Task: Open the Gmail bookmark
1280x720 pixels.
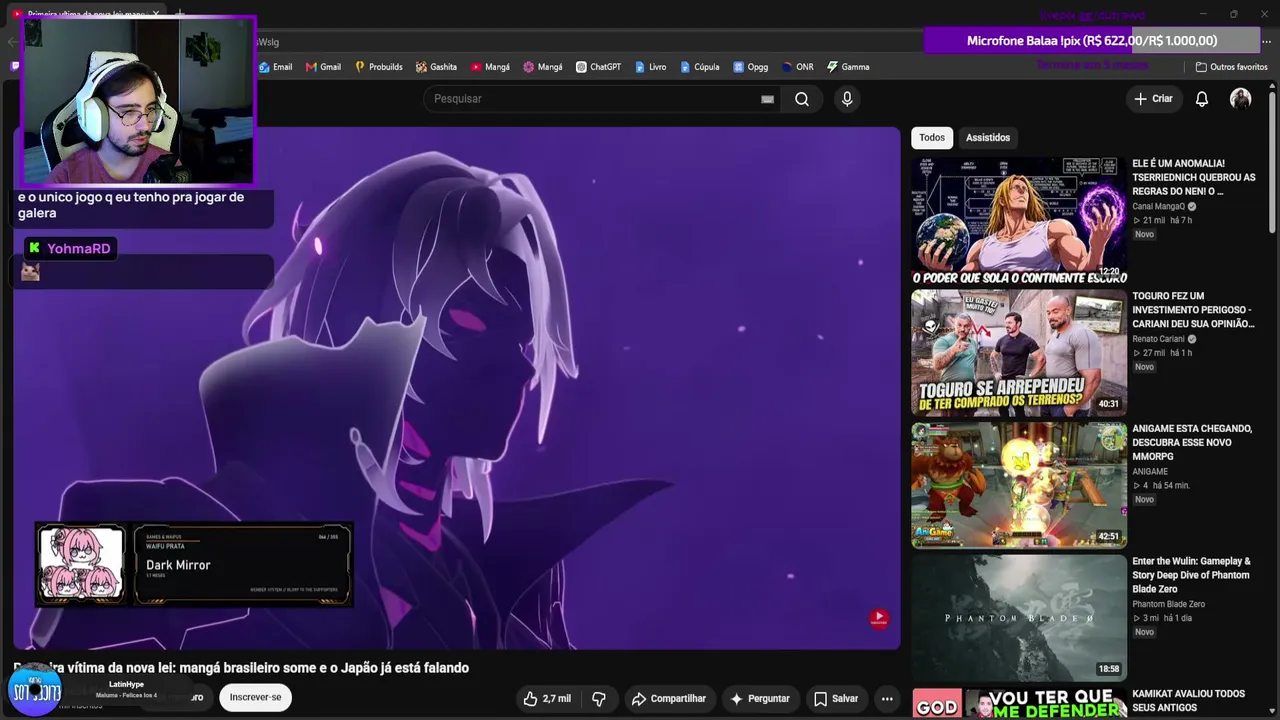Action: tap(323, 67)
